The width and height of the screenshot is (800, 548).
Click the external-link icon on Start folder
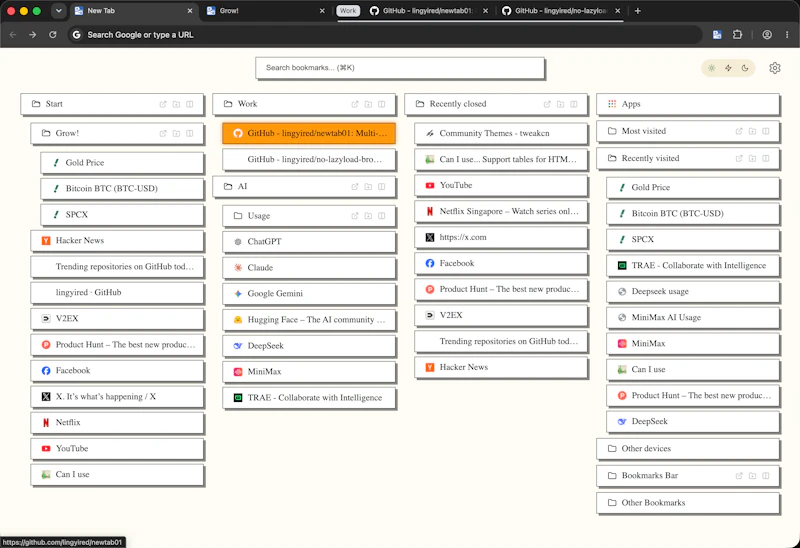tap(163, 104)
